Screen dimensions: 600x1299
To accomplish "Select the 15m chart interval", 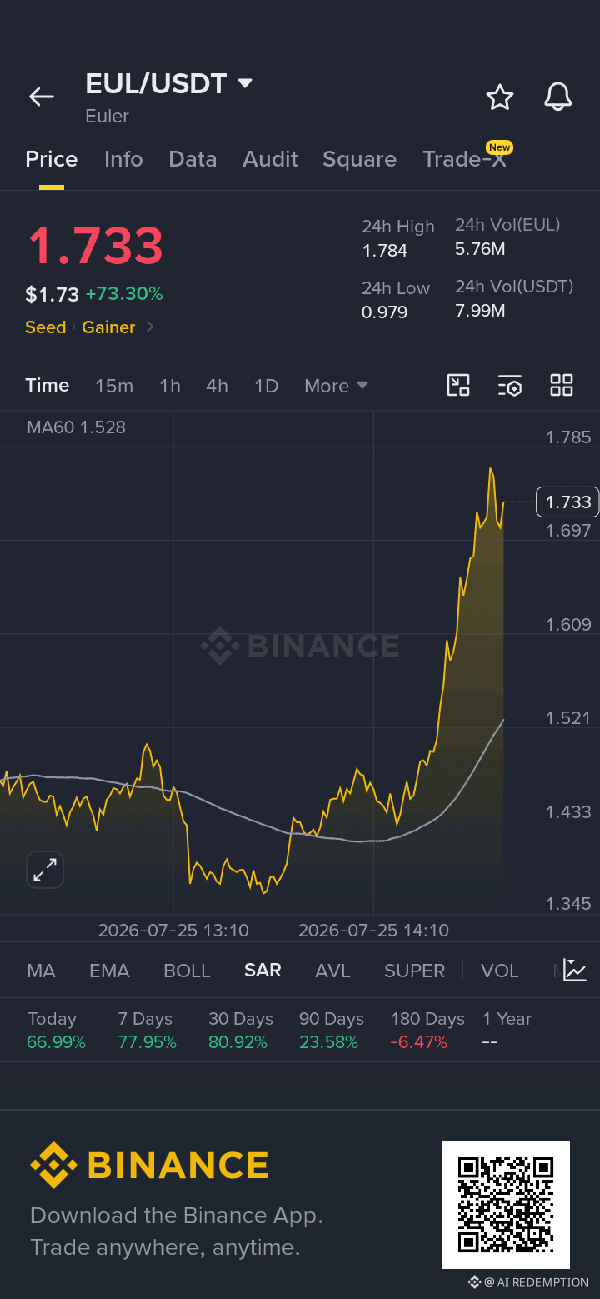I will click(x=114, y=385).
